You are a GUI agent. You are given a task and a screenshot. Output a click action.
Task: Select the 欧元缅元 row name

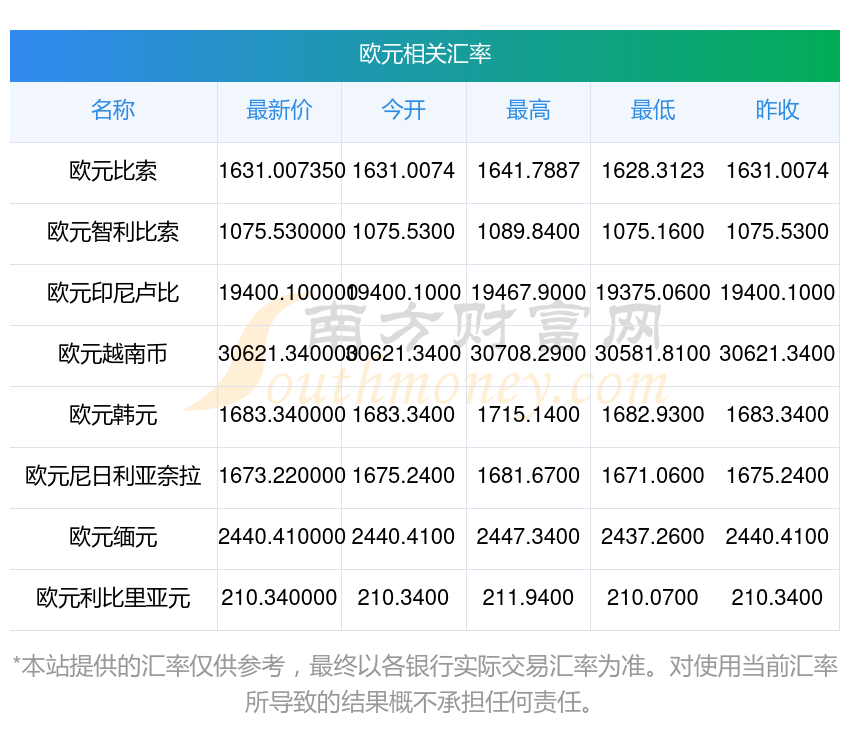[113, 537]
